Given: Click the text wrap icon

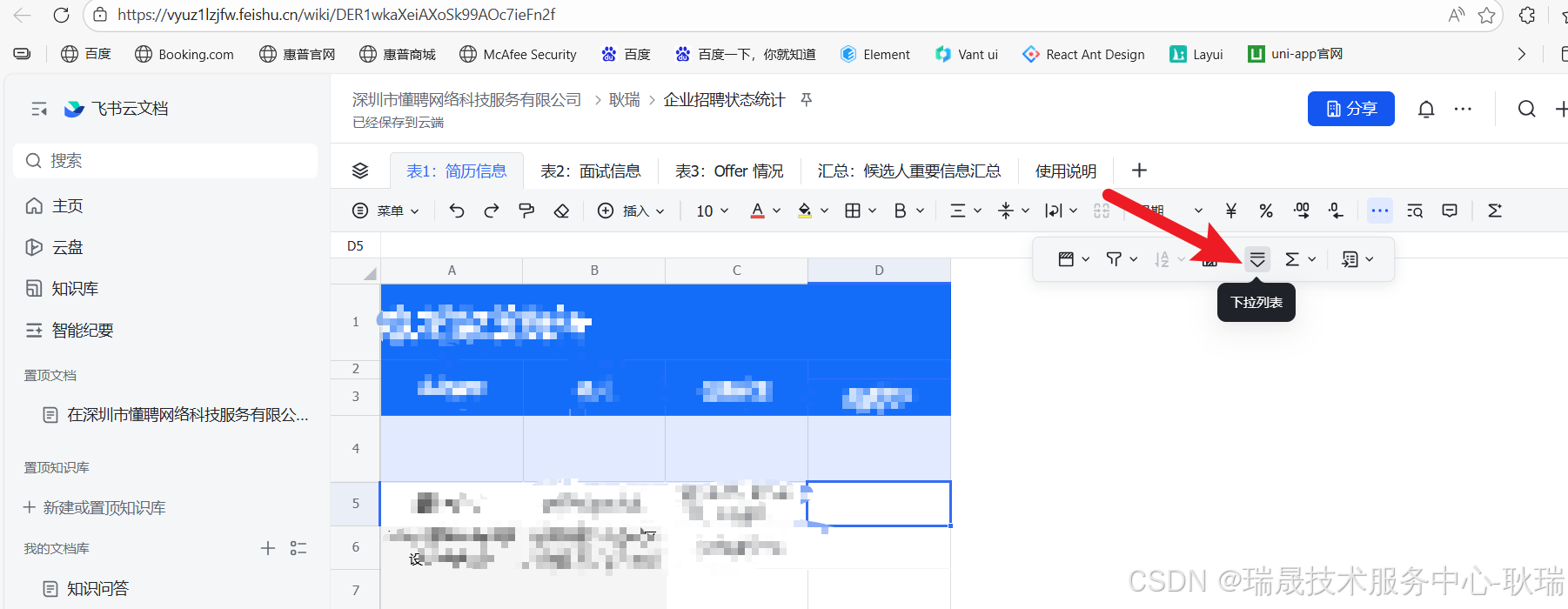Looking at the screenshot, I should (x=1054, y=211).
